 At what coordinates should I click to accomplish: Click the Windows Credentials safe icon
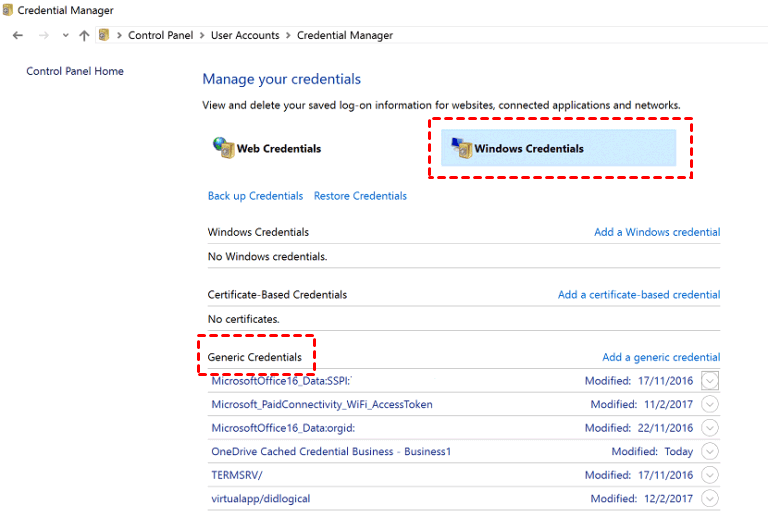tap(461, 148)
